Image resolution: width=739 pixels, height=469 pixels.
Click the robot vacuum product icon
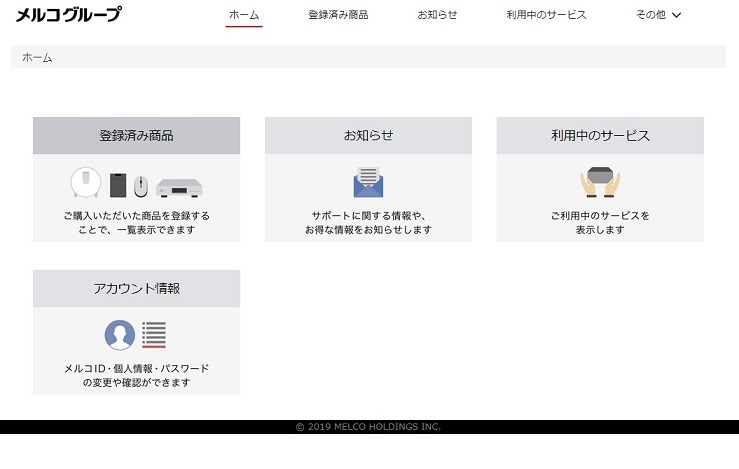85,182
